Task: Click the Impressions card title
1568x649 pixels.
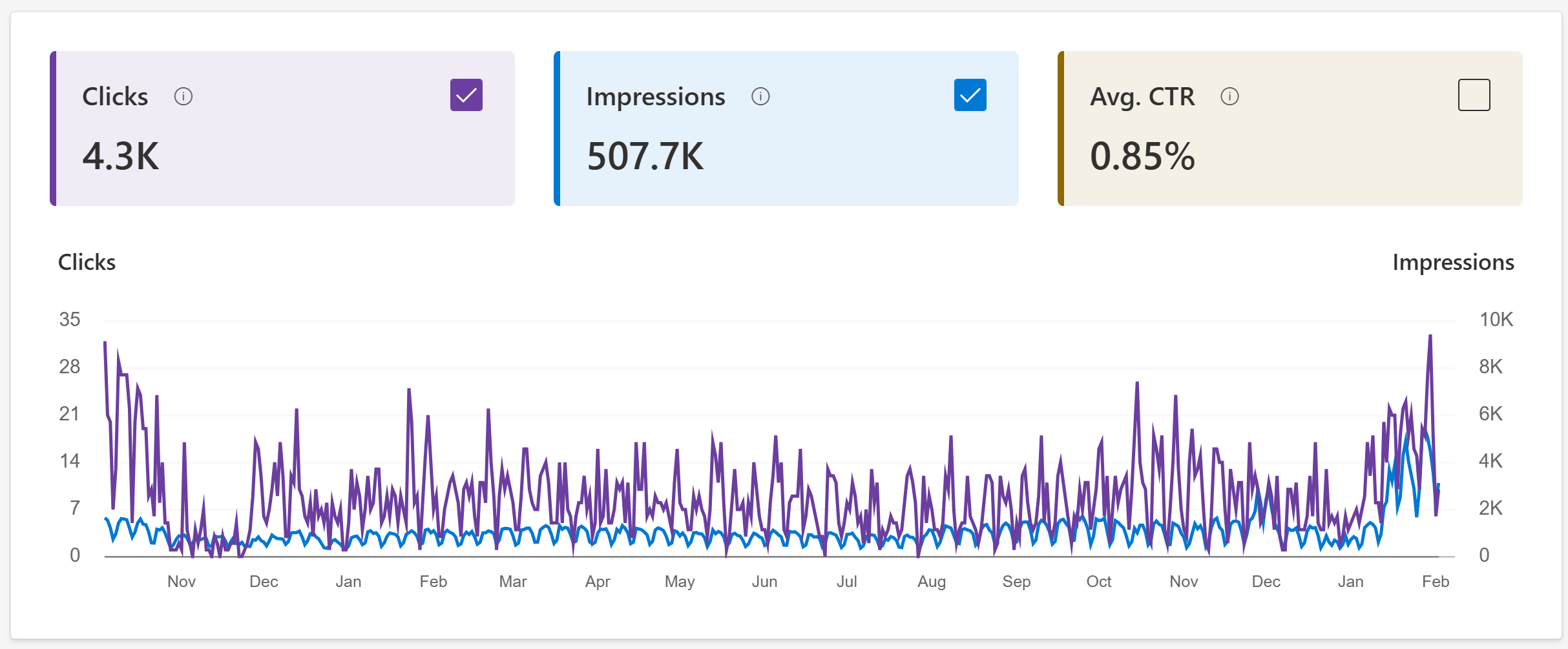Action: [656, 97]
